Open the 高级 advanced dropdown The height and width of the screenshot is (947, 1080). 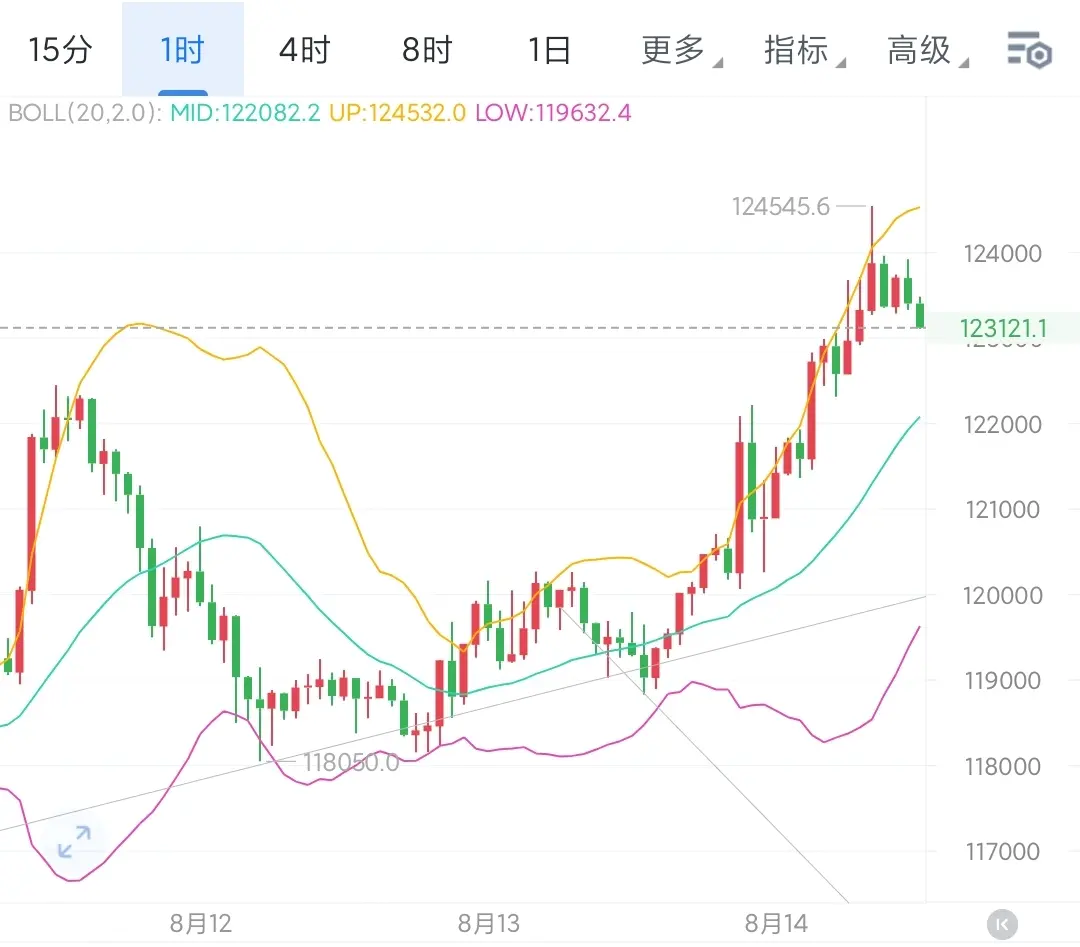coord(927,50)
